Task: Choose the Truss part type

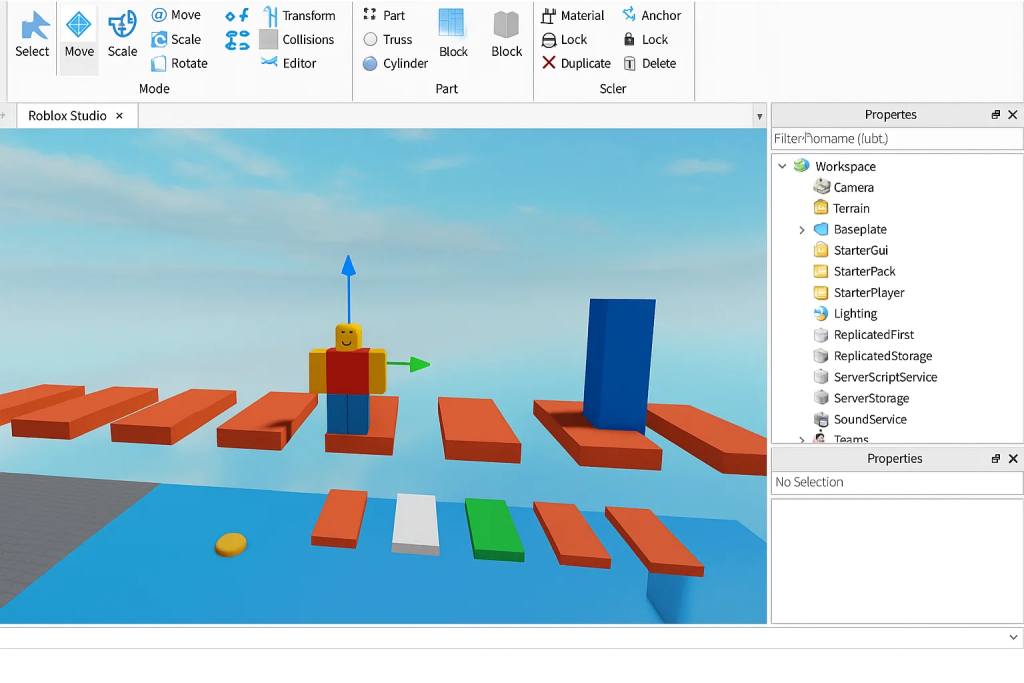Action: click(388, 39)
